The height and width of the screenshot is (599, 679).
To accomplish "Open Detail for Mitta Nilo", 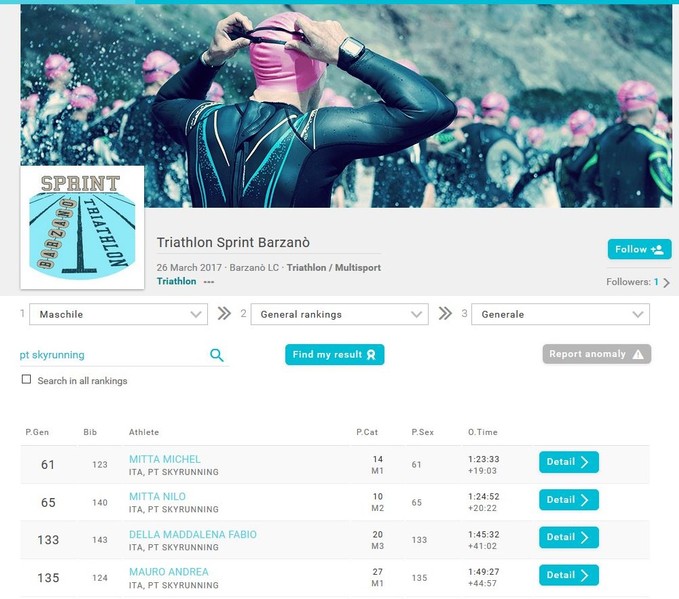I will [x=569, y=500].
